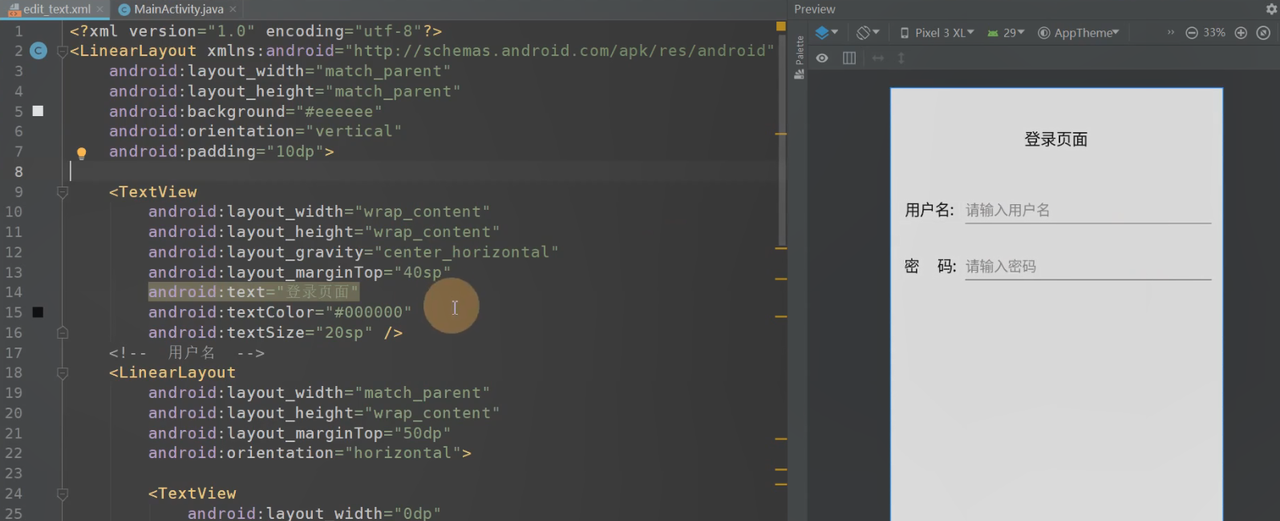Click the default margins columns icon
This screenshot has height=521, width=1280.
[x=849, y=58]
